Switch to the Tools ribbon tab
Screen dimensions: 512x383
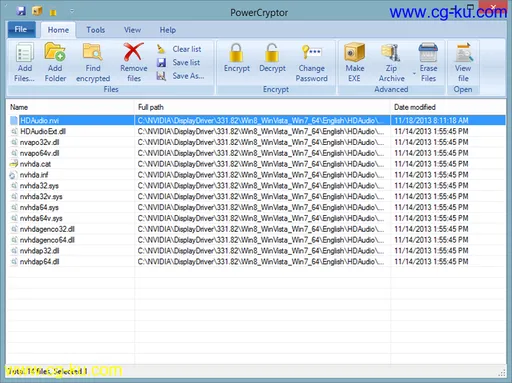pyautogui.click(x=96, y=30)
